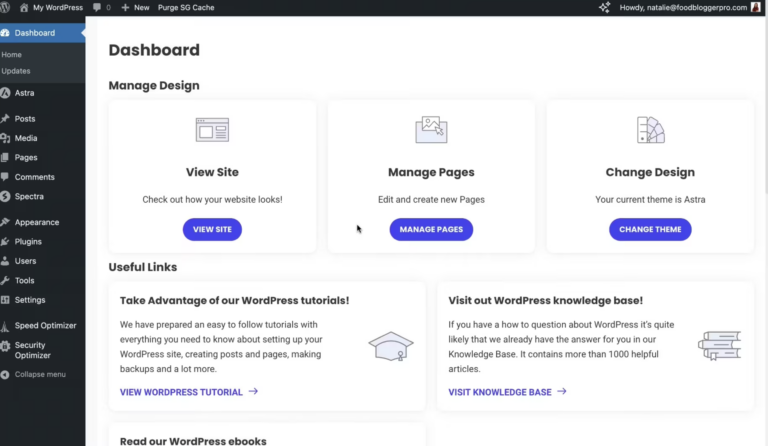Viewport: 768px width, 446px height.
Task: Click the Appearance brush icon
Action: click(5, 222)
